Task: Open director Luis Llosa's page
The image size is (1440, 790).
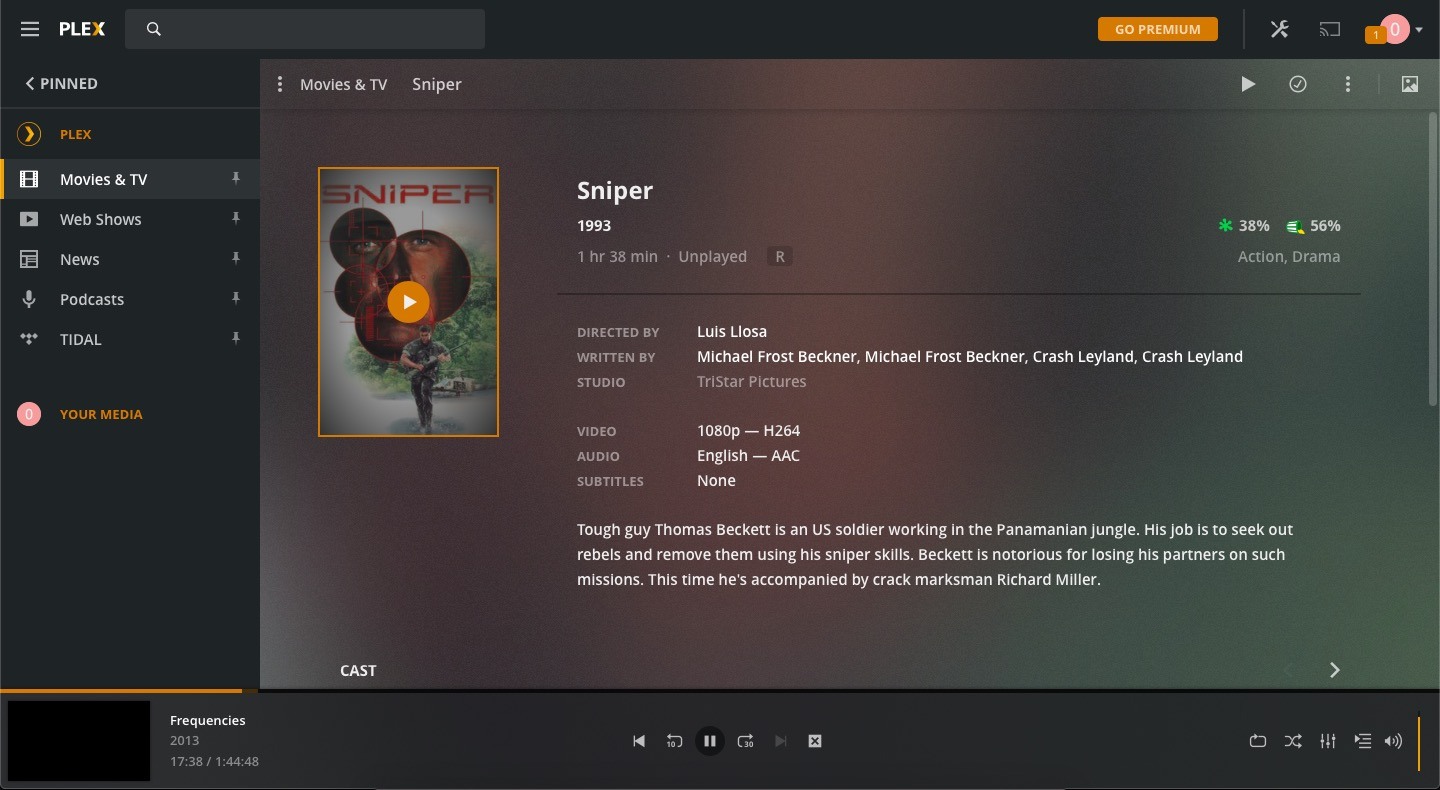Action: pos(732,331)
